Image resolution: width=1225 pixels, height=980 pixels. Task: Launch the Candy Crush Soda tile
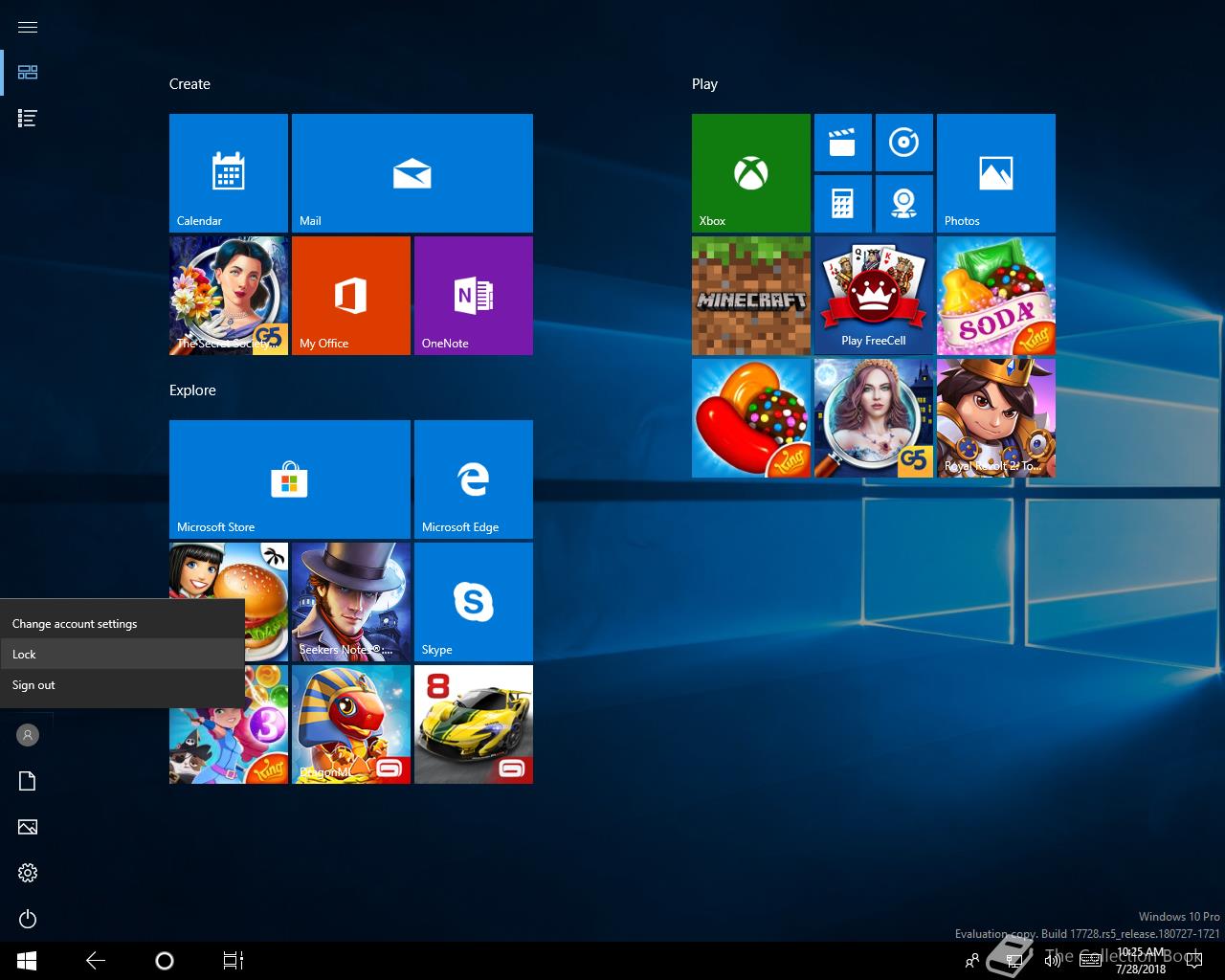(996, 296)
